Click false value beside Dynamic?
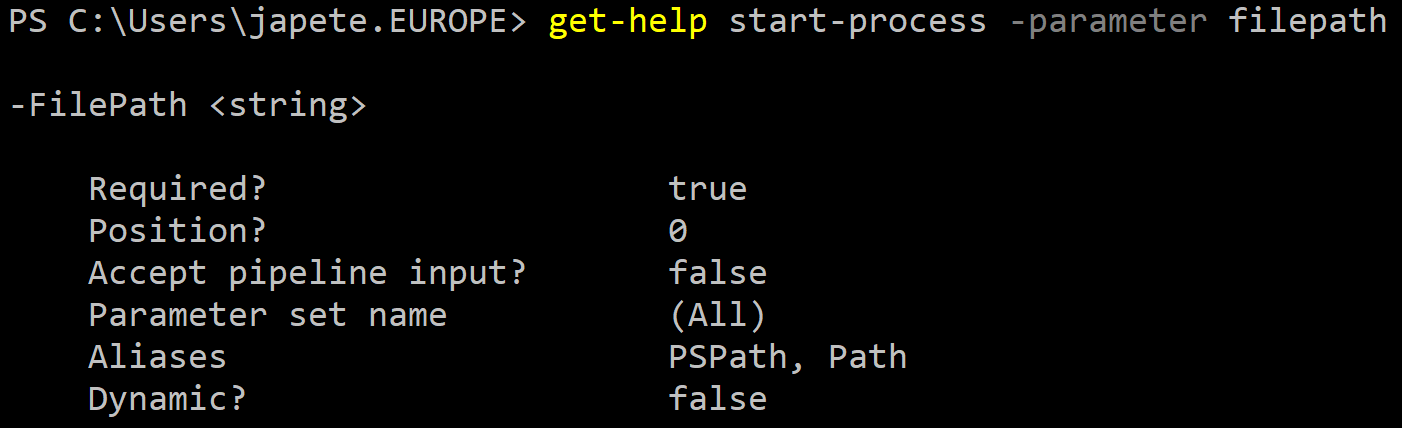Viewport: 1402px width, 428px height. 718,399
